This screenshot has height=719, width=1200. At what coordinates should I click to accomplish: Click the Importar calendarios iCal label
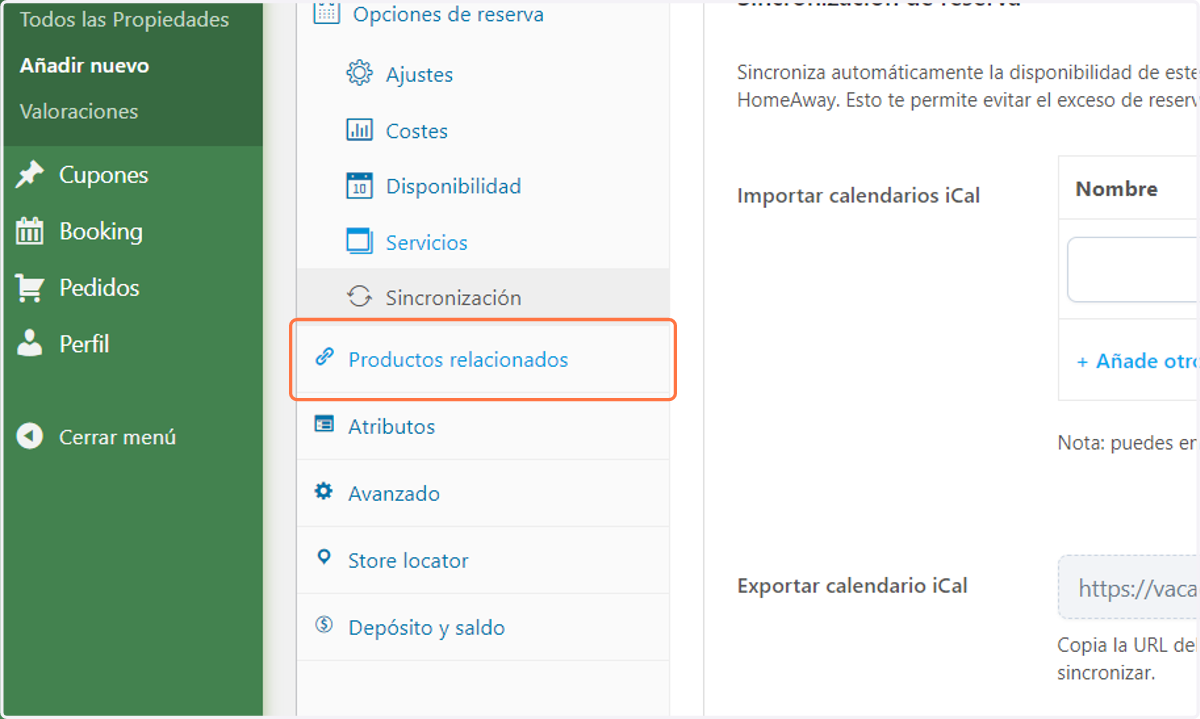(858, 196)
